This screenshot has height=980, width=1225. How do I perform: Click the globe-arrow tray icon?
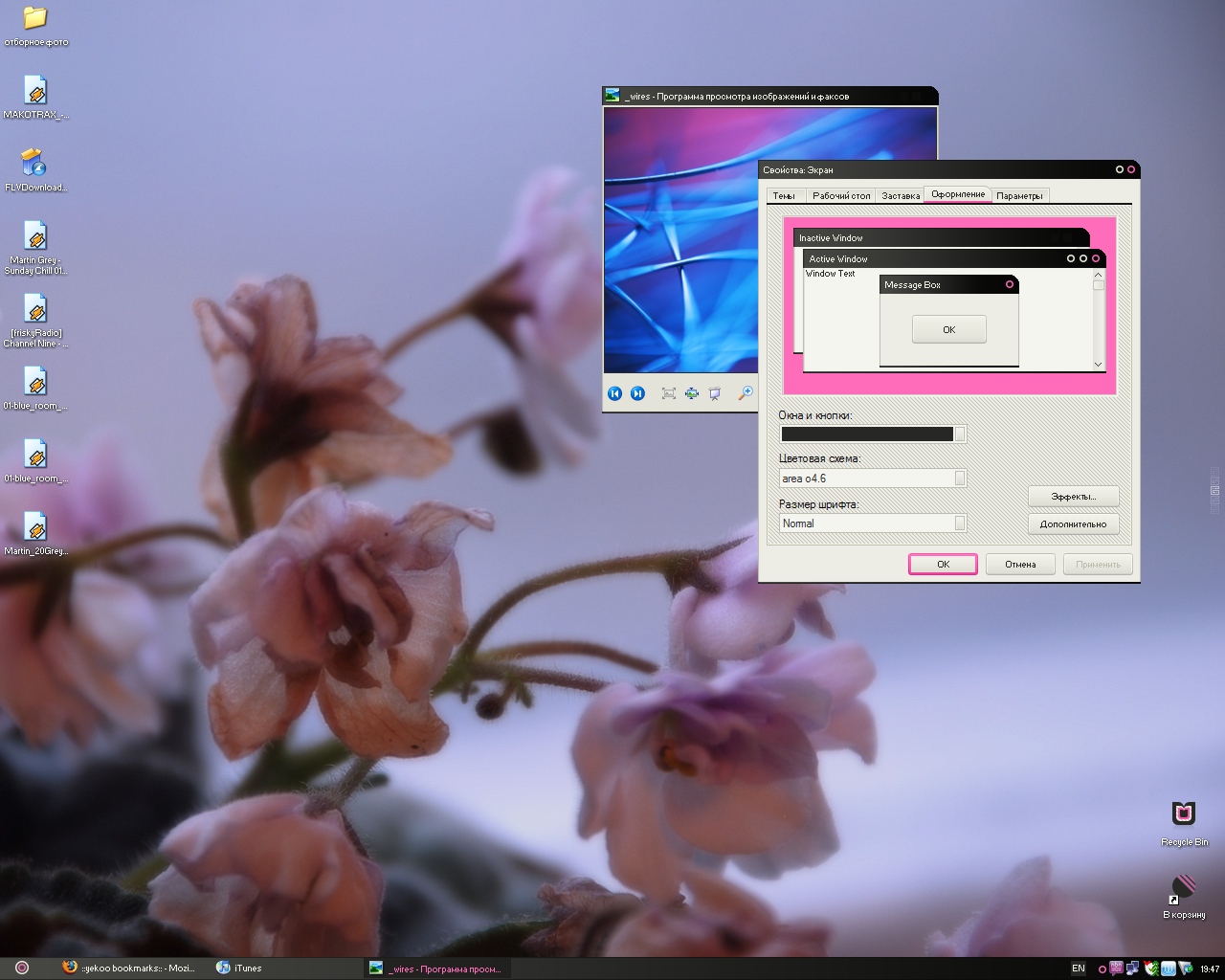coord(1185,969)
